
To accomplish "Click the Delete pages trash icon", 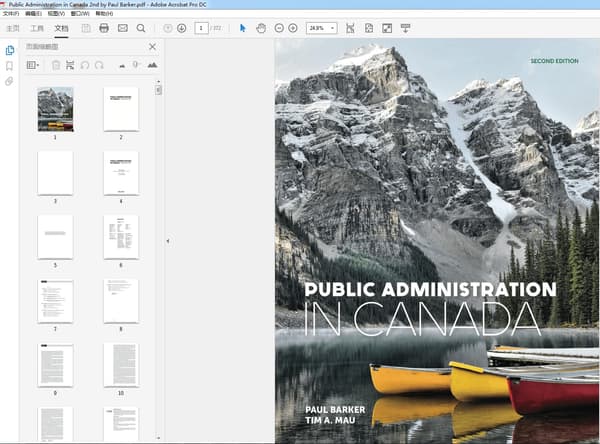I will click(x=56, y=65).
